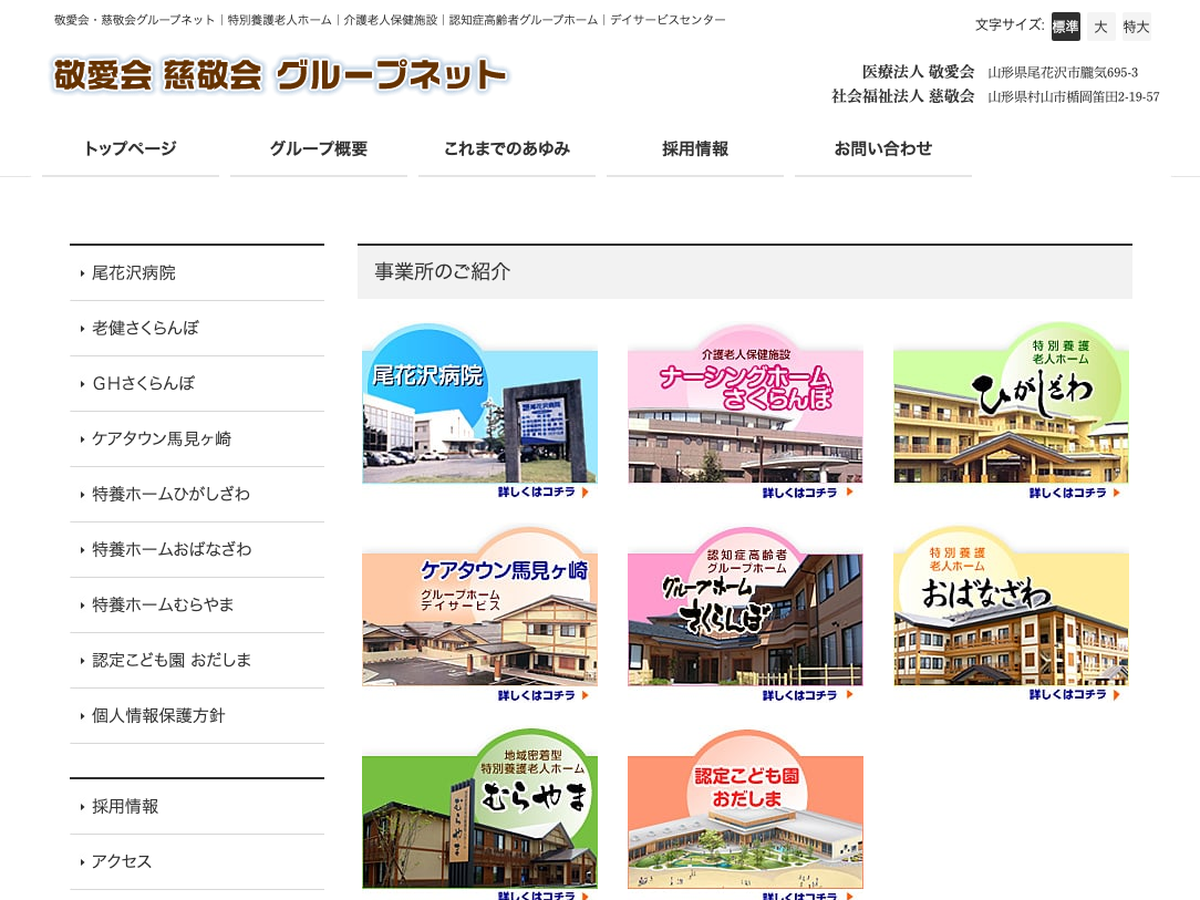This screenshot has width=1200, height=900.
Task: Open the グループ概要 navigation item
Action: point(318,149)
